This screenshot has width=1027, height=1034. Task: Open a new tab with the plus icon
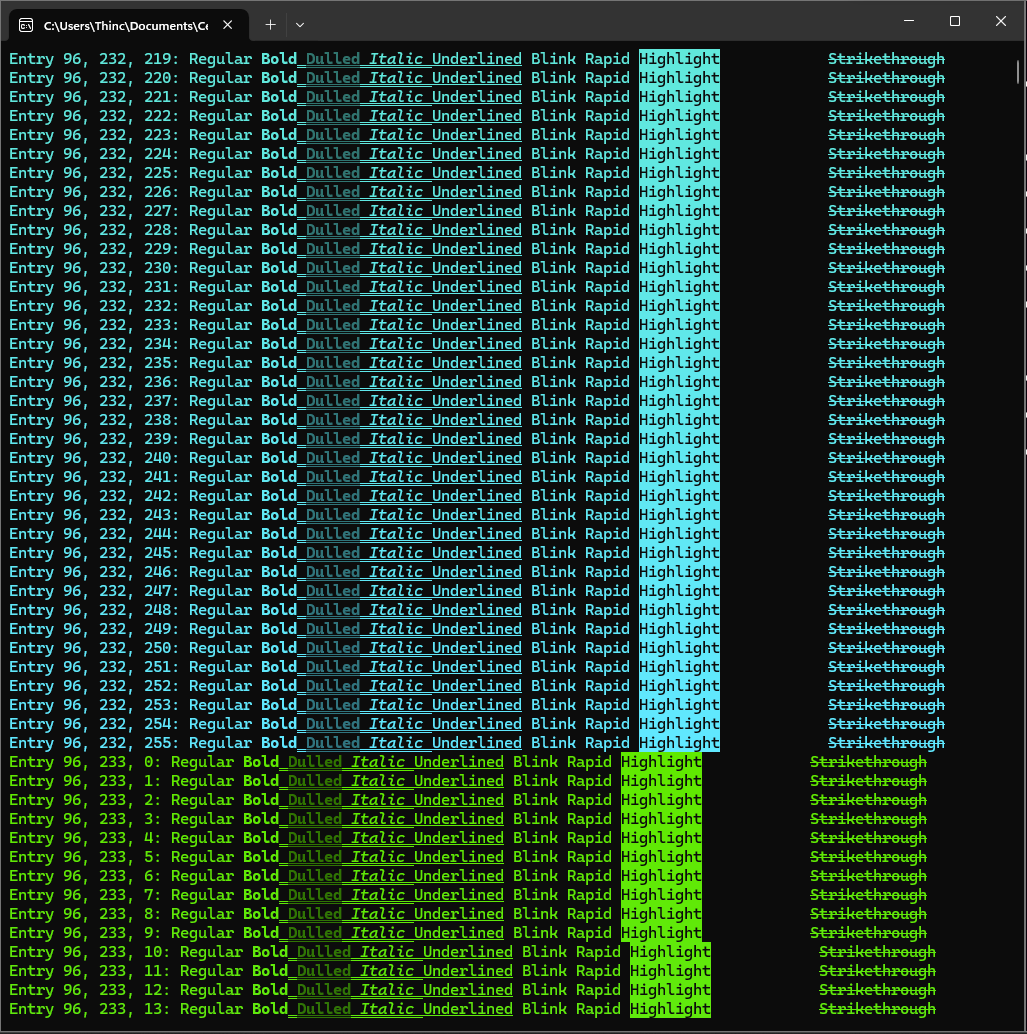[270, 24]
